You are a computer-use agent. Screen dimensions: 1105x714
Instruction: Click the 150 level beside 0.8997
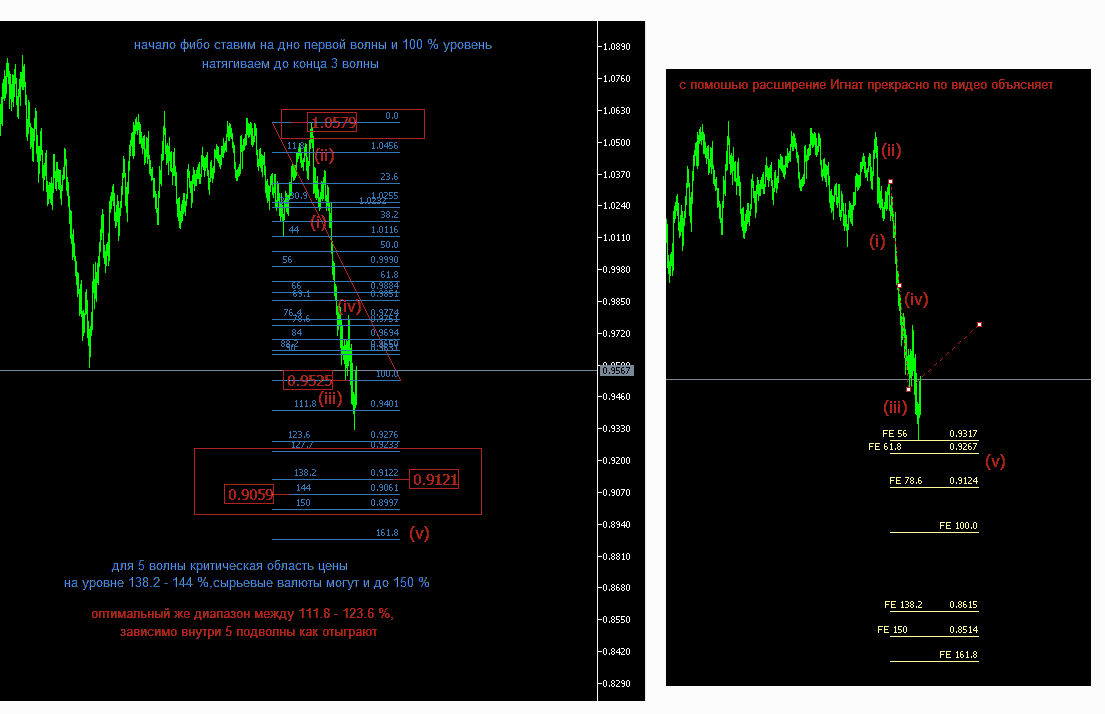point(303,503)
